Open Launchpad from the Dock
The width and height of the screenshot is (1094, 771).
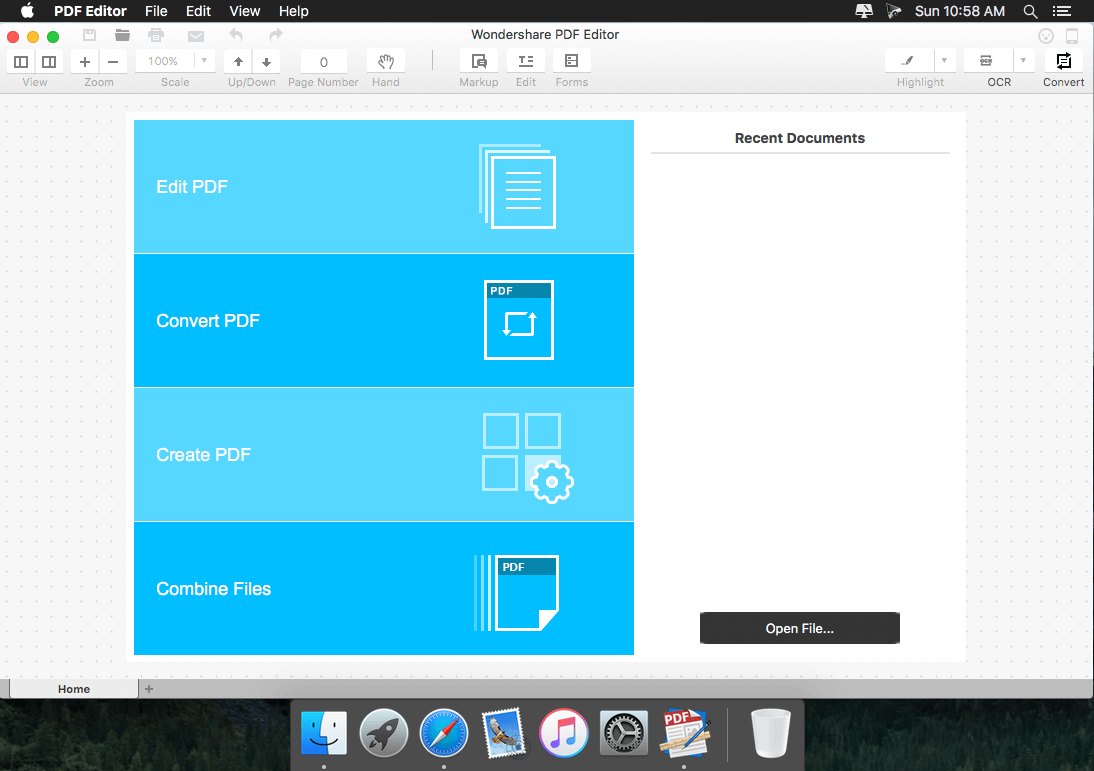(x=384, y=733)
